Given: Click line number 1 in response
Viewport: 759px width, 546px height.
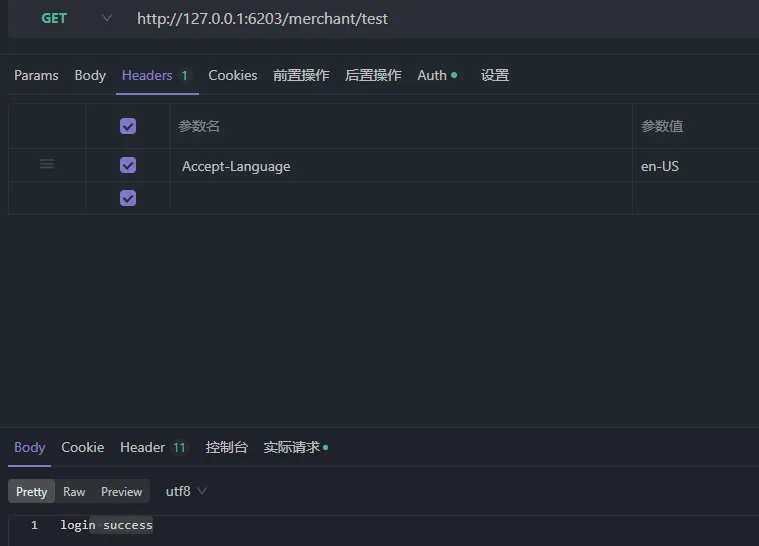Looking at the screenshot, I should click(x=34, y=525).
